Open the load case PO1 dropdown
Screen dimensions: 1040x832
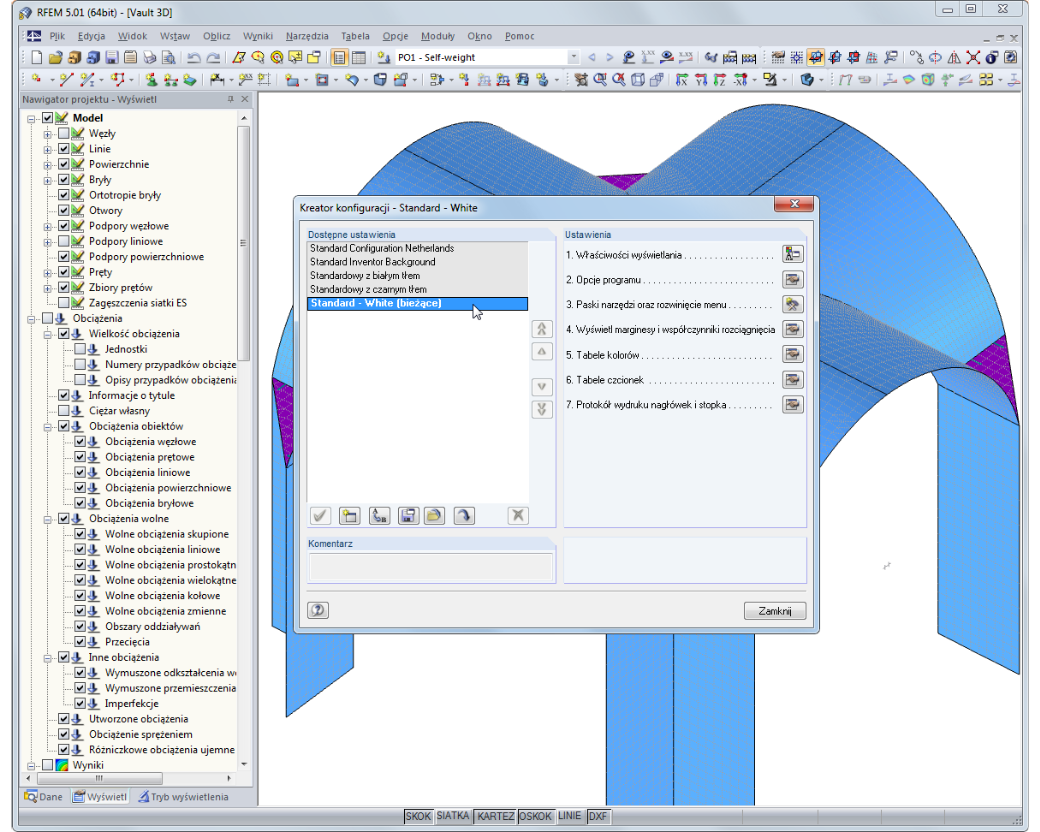click(574, 58)
